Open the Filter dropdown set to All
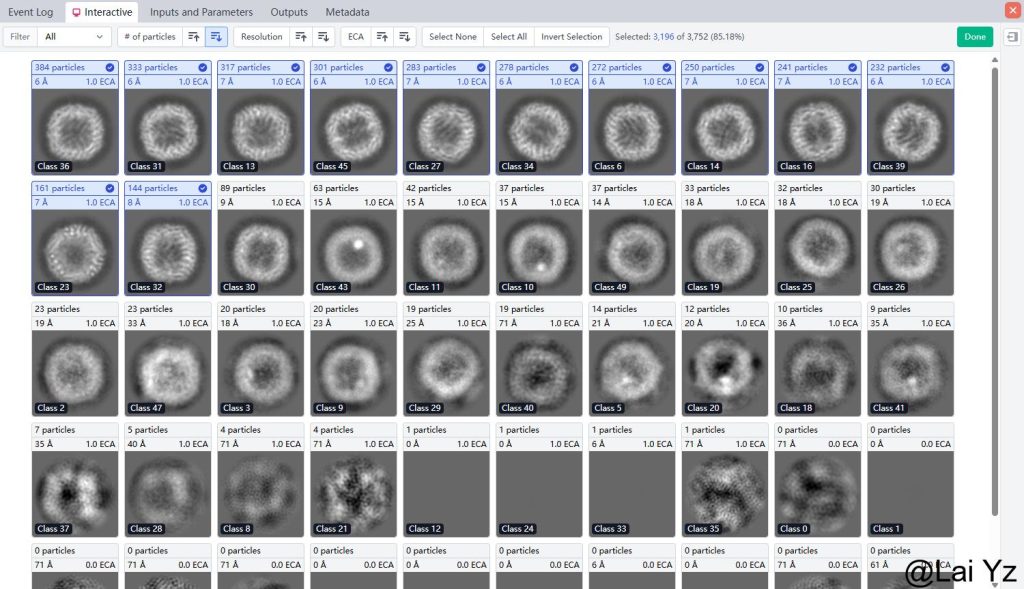The width and height of the screenshot is (1024, 589). click(74, 37)
